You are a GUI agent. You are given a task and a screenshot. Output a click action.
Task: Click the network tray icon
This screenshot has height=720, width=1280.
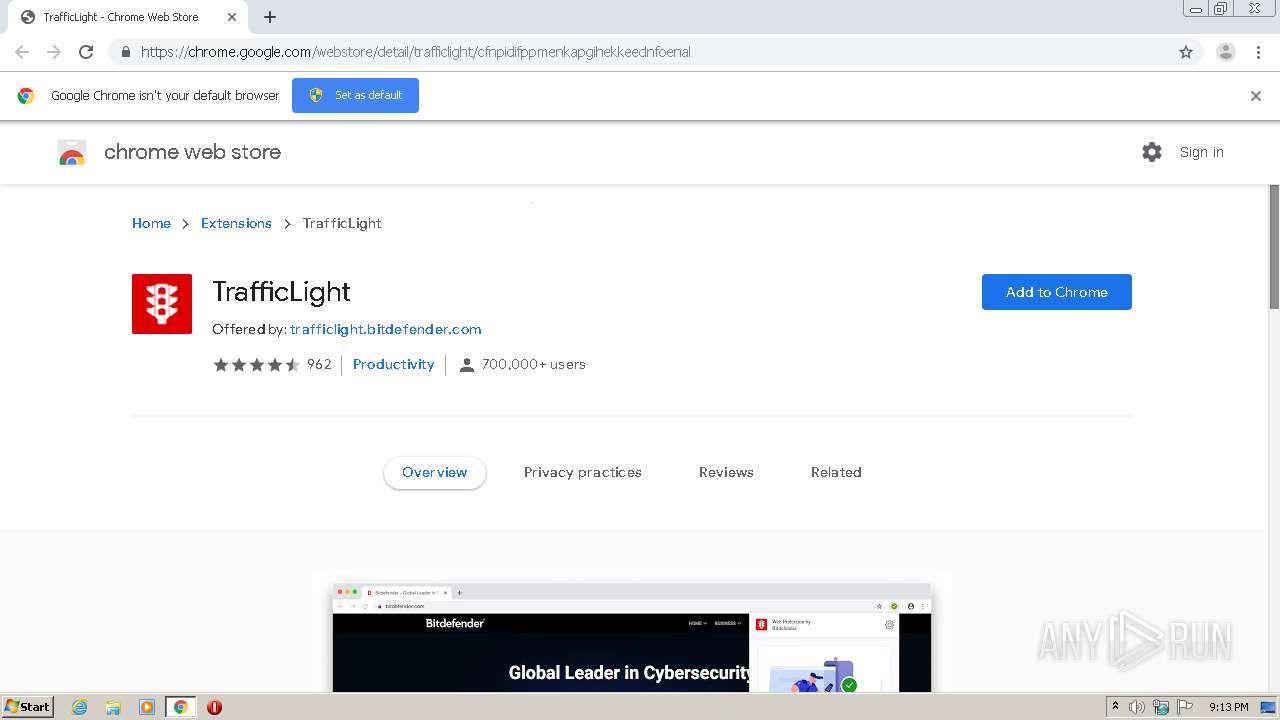pyautogui.click(x=1161, y=707)
